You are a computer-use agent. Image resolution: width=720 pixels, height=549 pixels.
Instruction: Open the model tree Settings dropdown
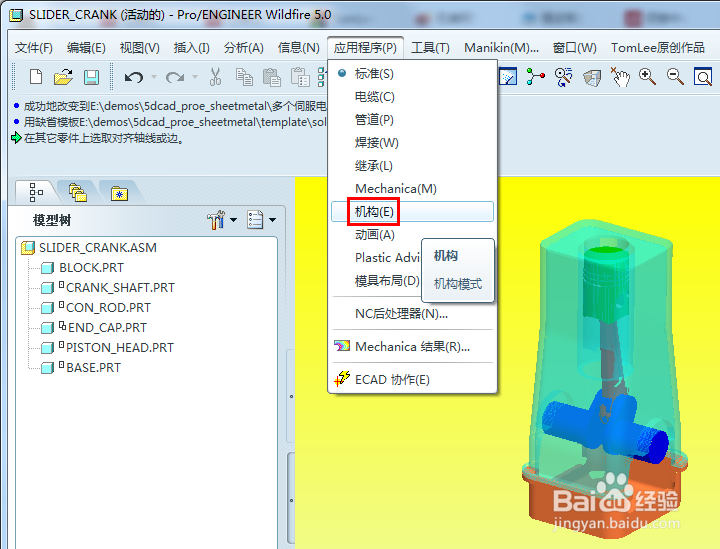pyautogui.click(x=222, y=220)
